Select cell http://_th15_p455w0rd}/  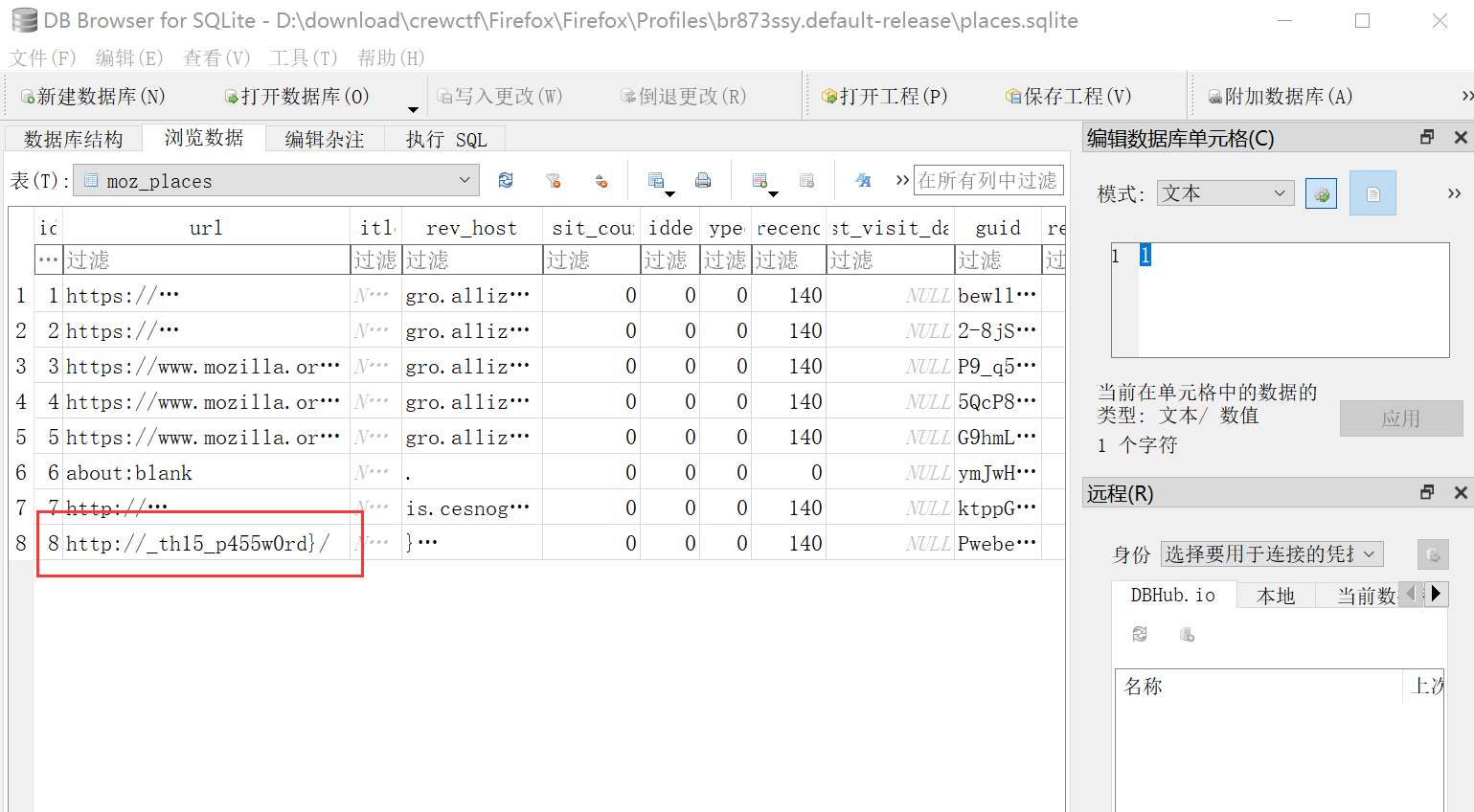(x=206, y=543)
